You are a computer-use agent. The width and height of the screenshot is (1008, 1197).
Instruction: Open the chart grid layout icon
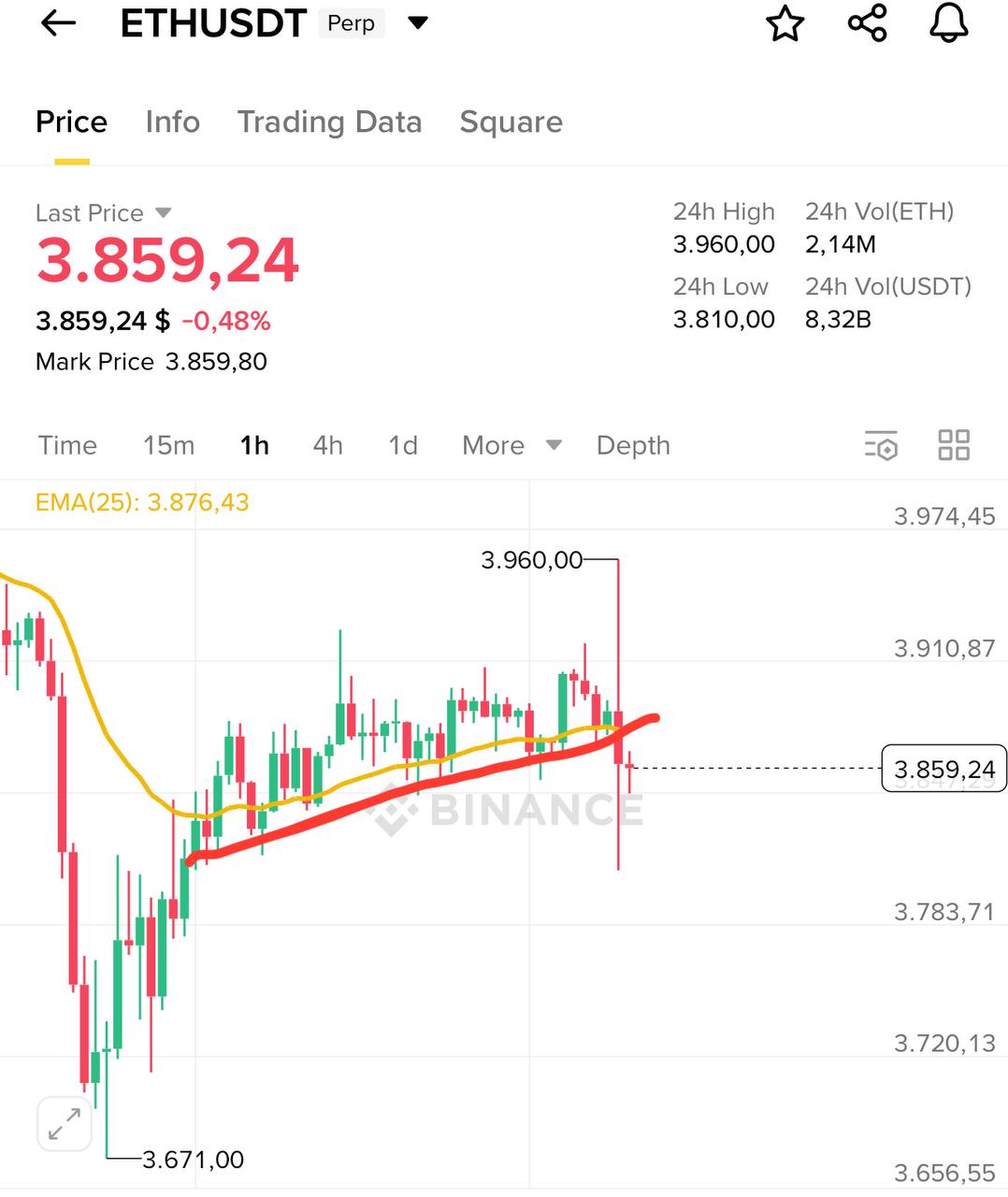954,445
